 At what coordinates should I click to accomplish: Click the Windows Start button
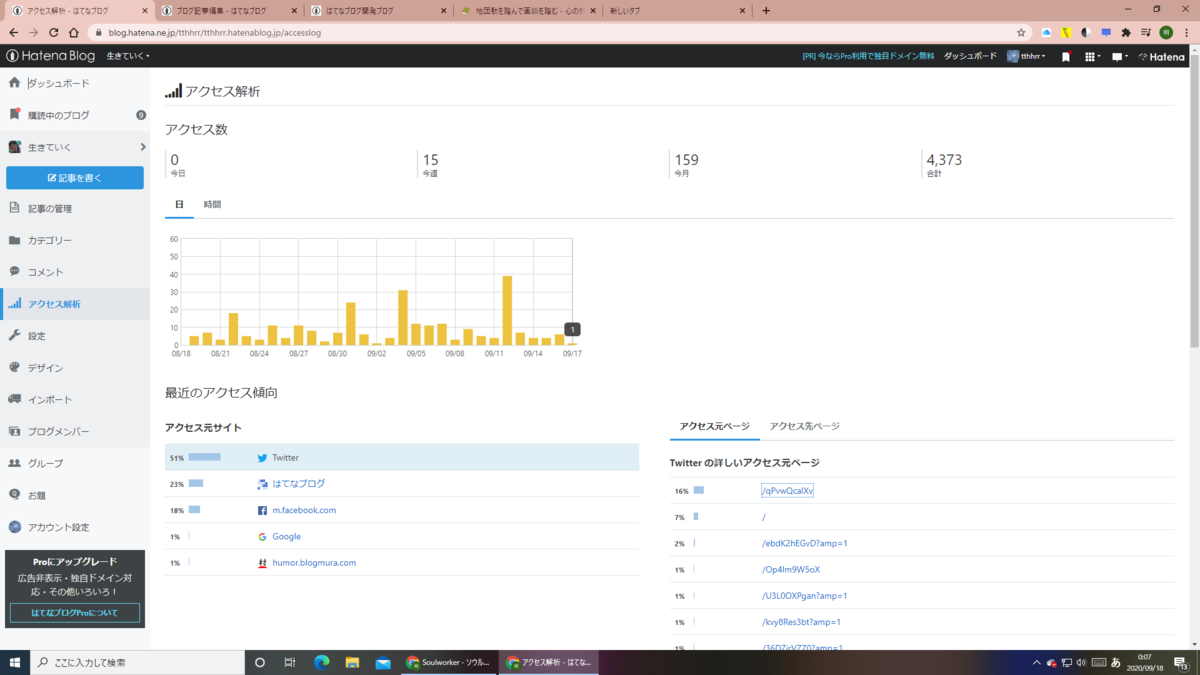pyautogui.click(x=15, y=662)
